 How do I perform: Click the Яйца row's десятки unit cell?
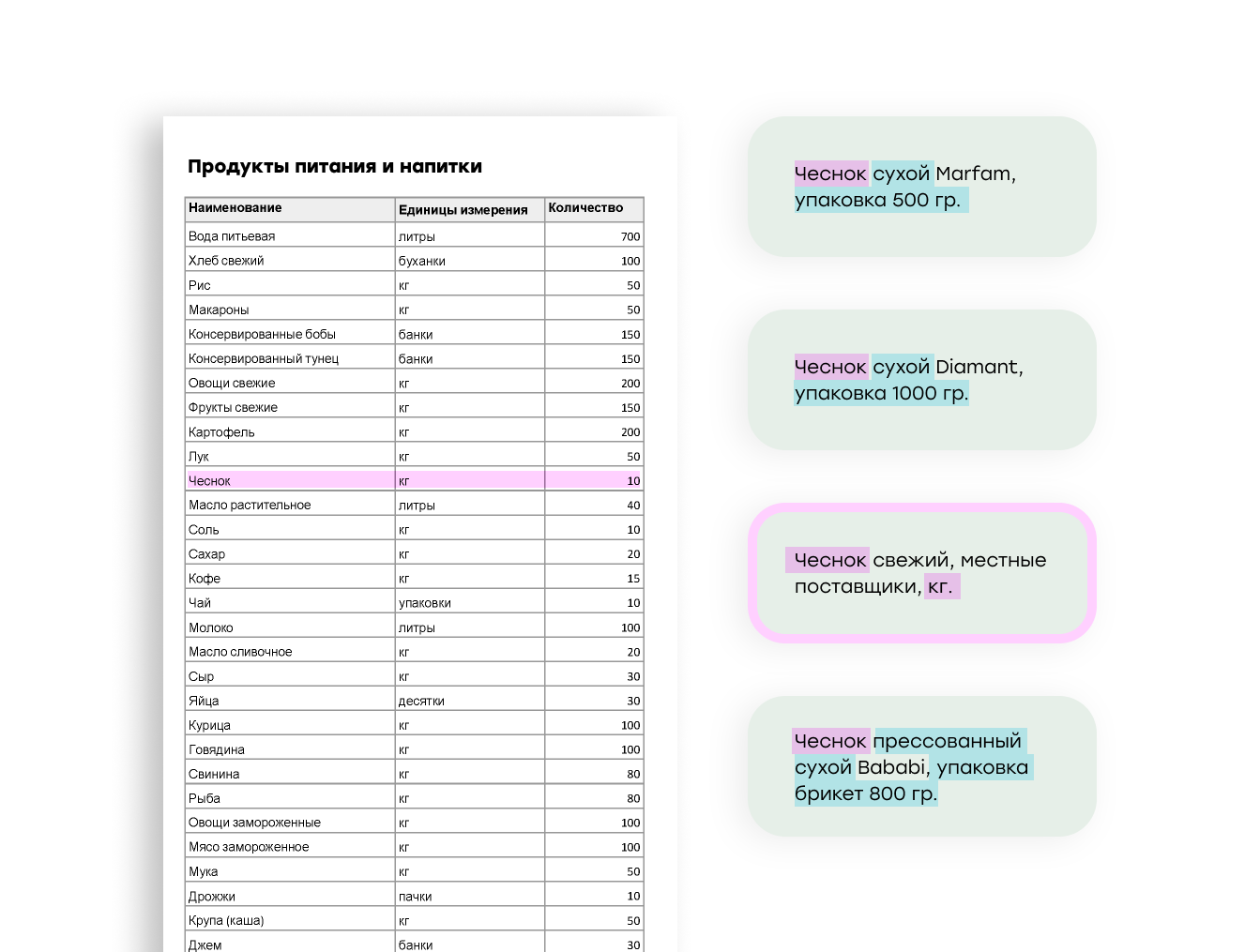(470, 701)
